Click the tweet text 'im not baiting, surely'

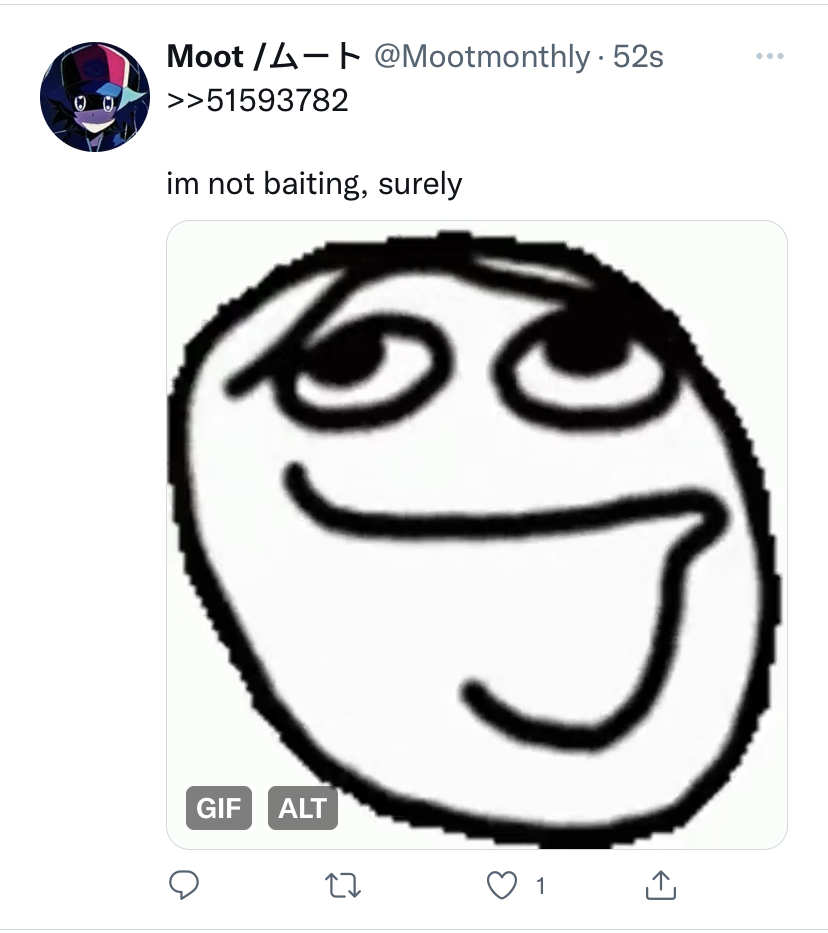[314, 183]
